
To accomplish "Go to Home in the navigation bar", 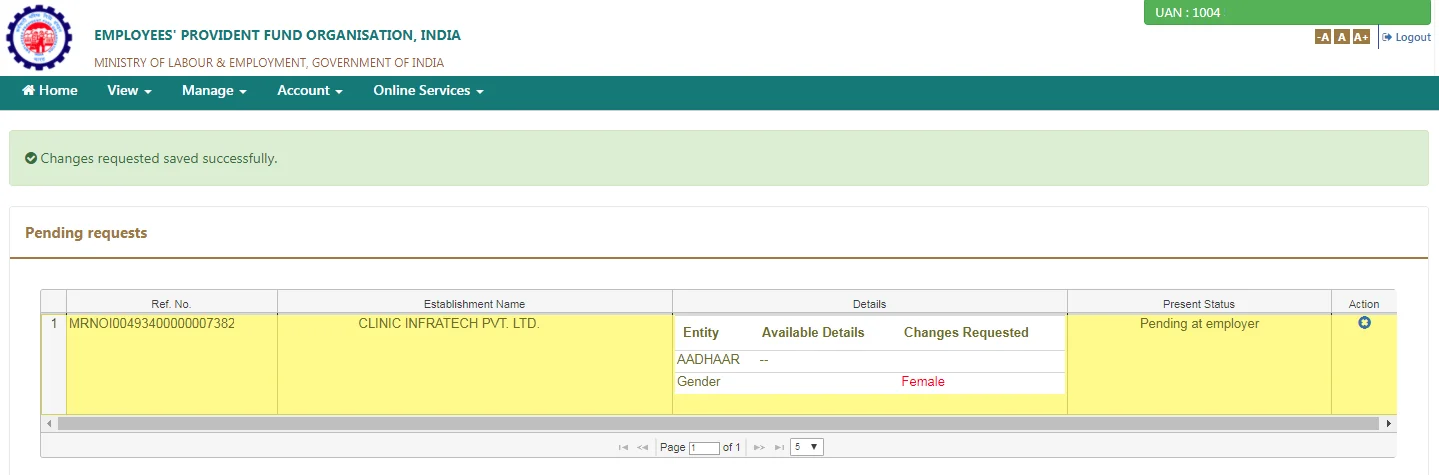I will (x=50, y=90).
